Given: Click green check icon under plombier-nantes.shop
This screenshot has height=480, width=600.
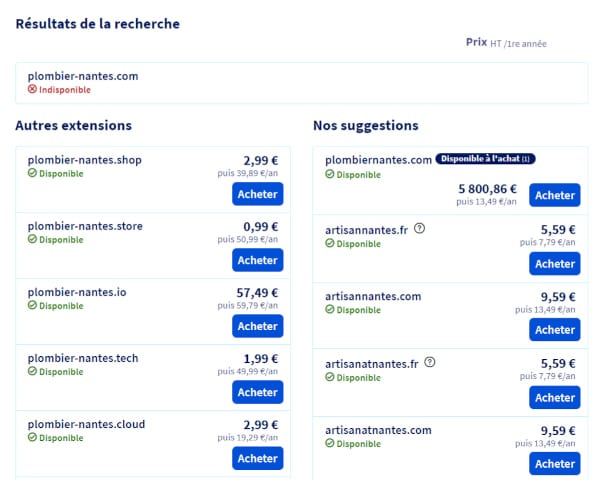Looking at the screenshot, I should point(32,174).
